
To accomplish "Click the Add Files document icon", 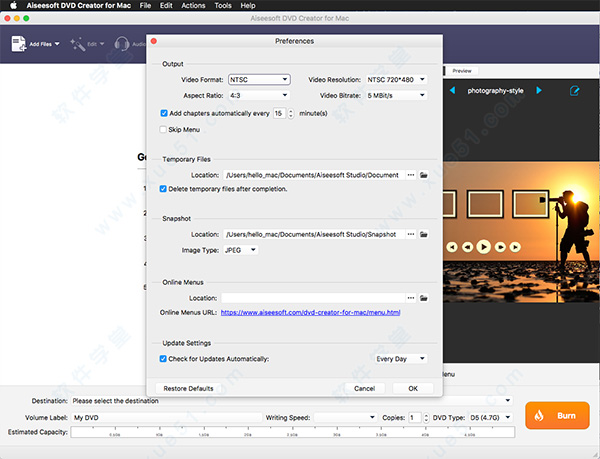I will point(18,44).
